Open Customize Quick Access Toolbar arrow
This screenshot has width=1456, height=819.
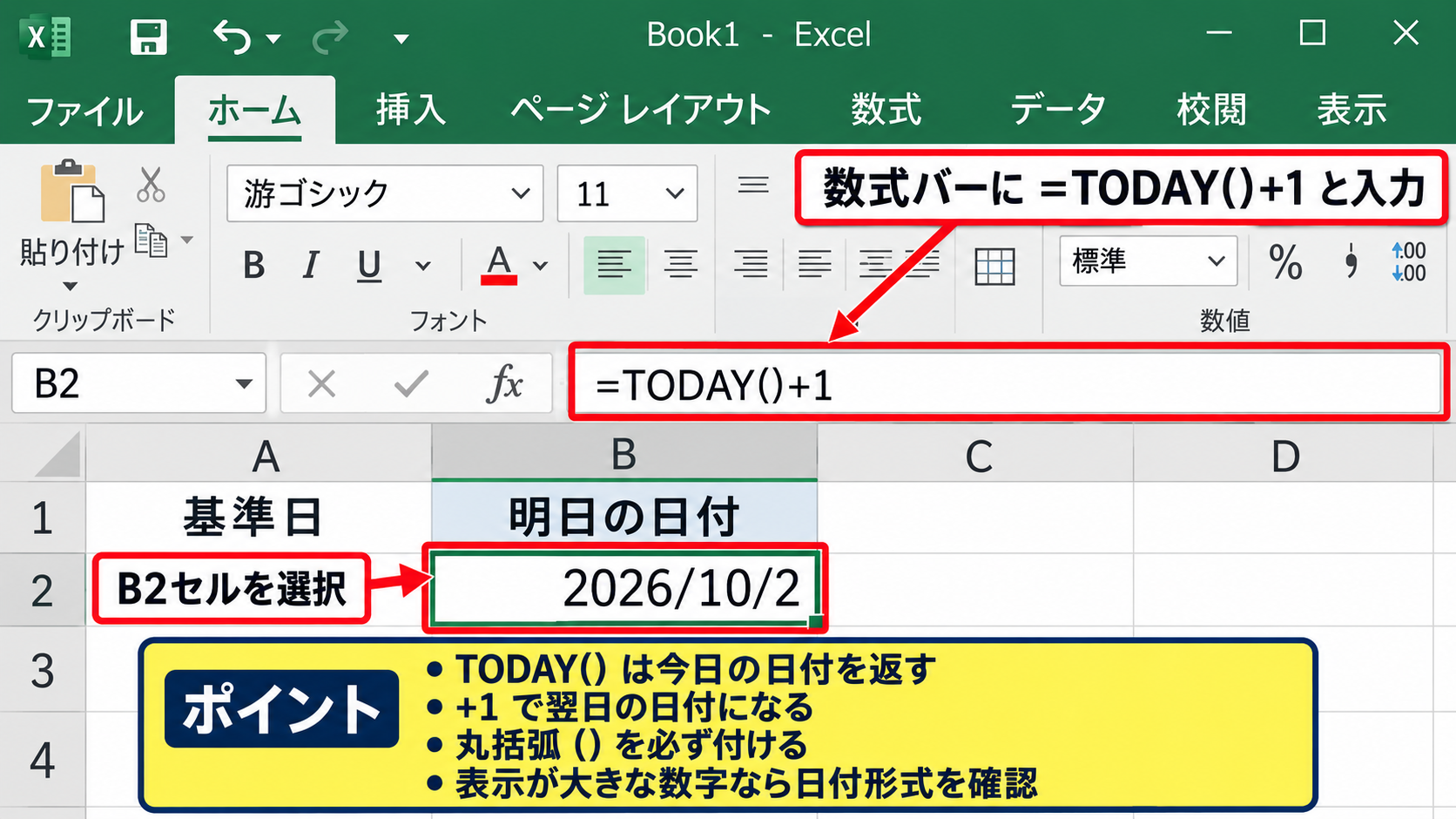(401, 38)
